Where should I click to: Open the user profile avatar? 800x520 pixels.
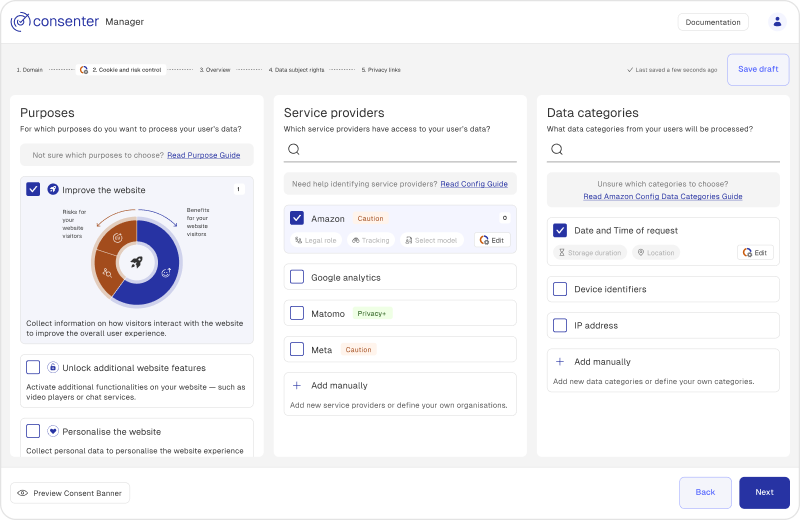coord(777,21)
